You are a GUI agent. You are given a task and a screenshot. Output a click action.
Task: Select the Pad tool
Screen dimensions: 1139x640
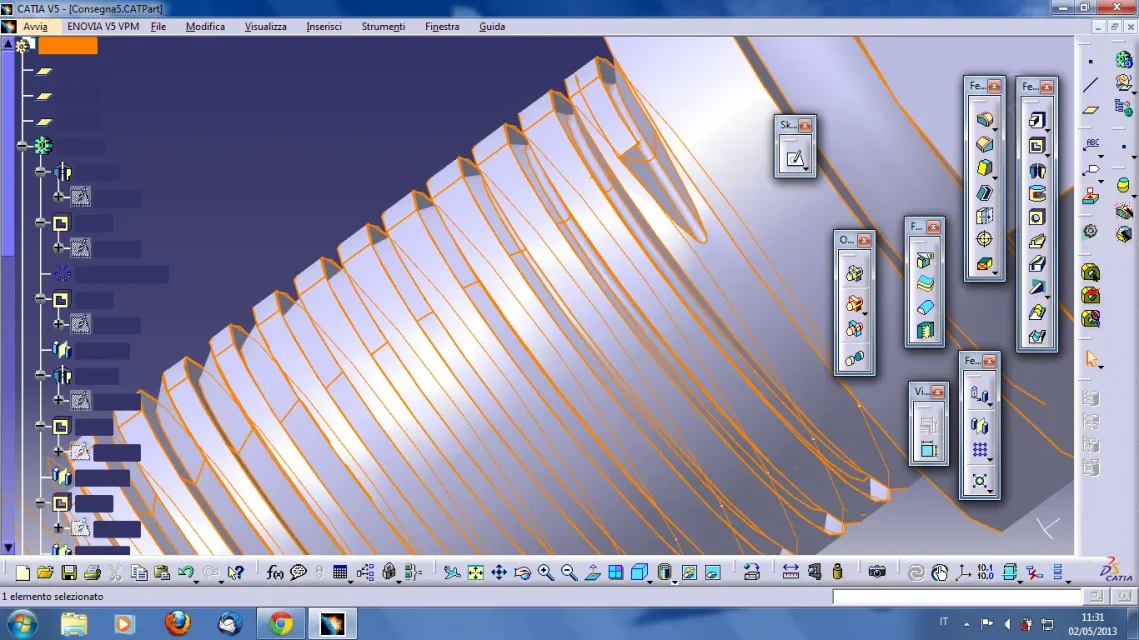(1037, 121)
